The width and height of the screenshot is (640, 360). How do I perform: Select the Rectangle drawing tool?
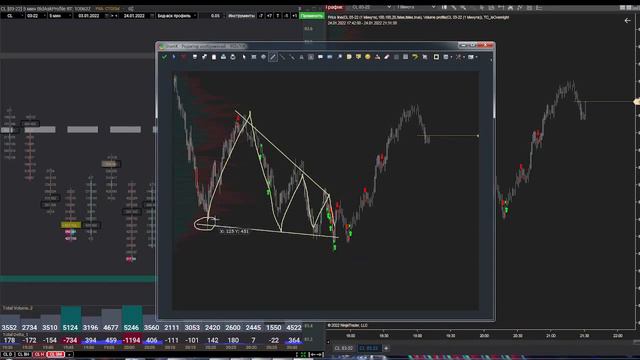[x=253, y=57]
